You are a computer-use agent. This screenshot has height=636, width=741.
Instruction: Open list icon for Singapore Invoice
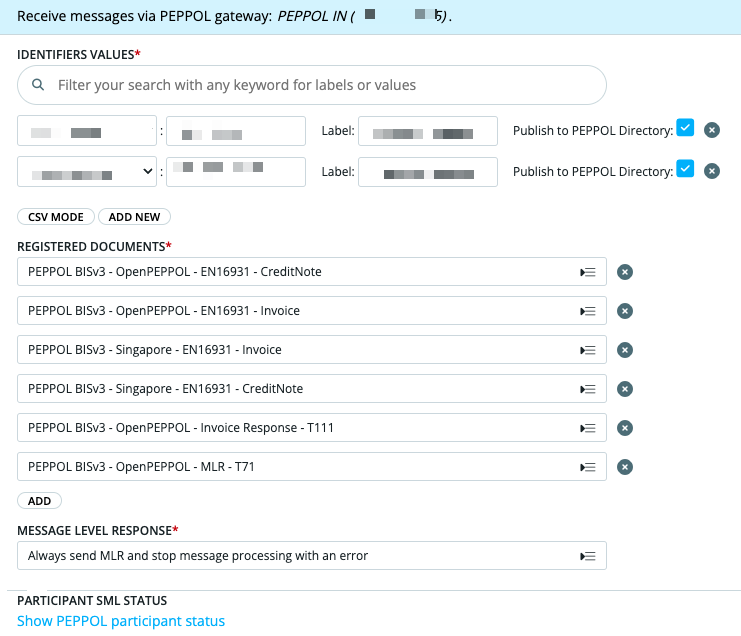tap(588, 350)
